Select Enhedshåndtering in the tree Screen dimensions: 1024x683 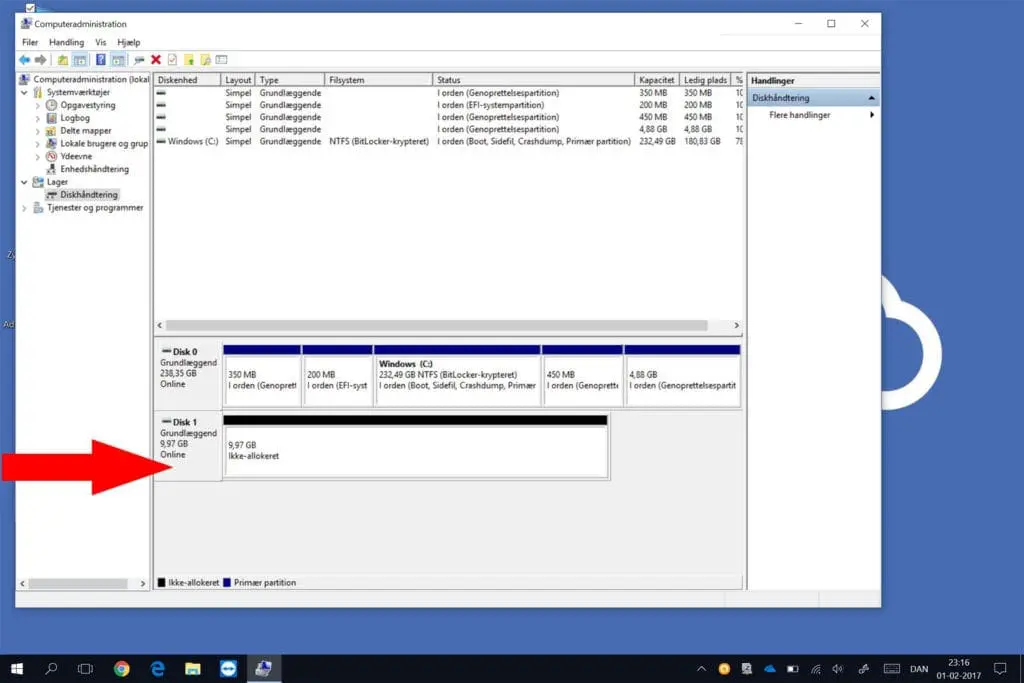point(94,169)
